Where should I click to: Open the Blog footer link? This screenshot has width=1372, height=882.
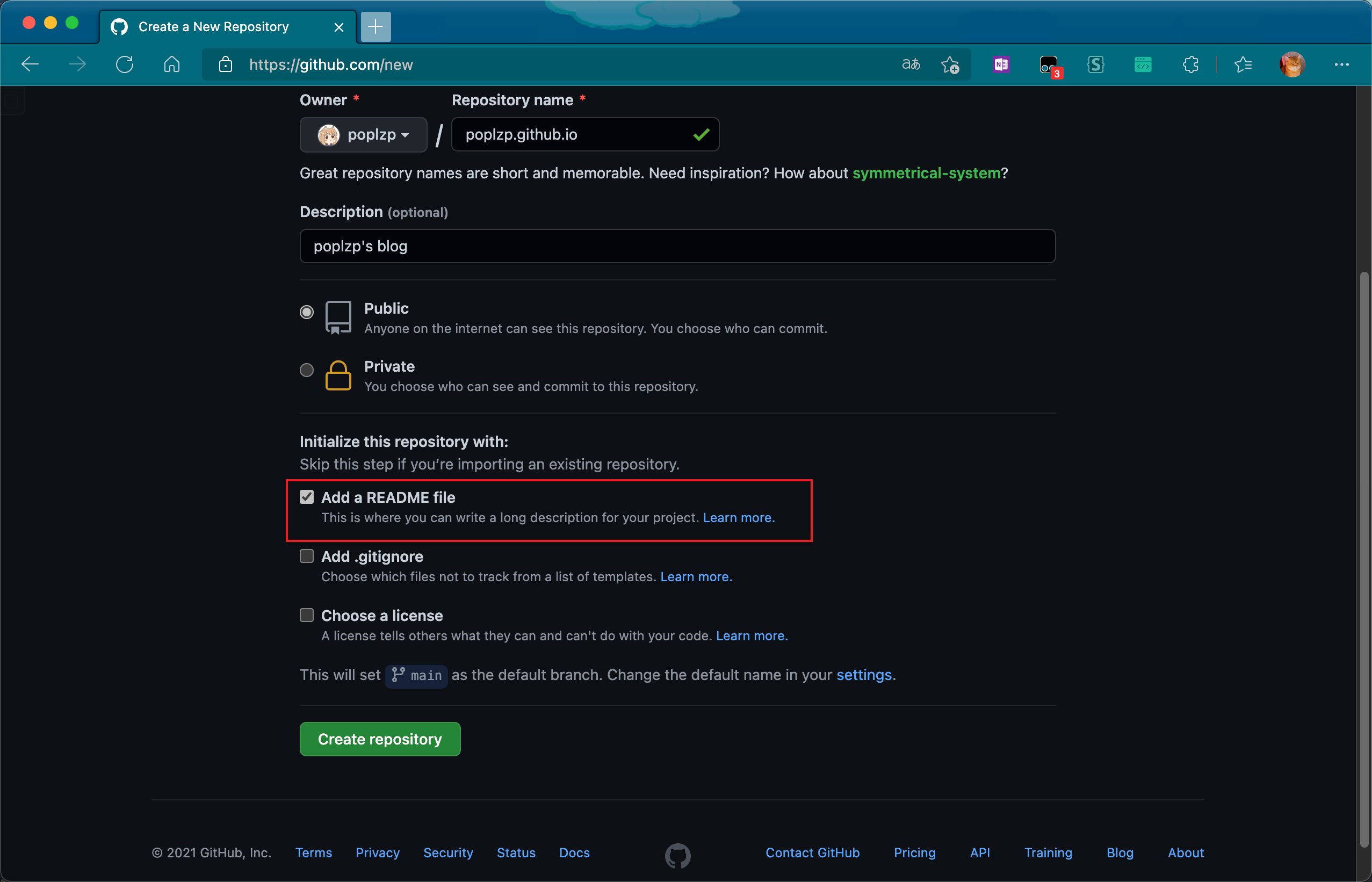pyautogui.click(x=1120, y=853)
